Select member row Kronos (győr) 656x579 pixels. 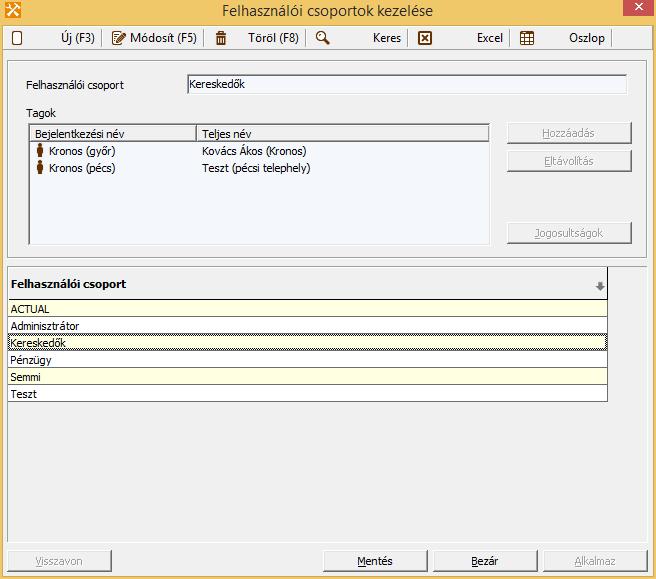click(x=259, y=151)
